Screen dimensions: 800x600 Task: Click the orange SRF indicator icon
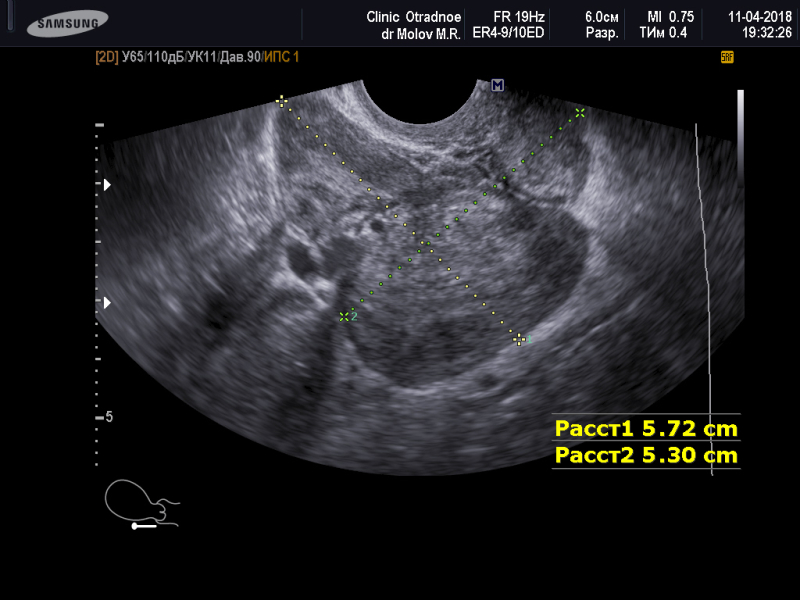click(x=727, y=57)
